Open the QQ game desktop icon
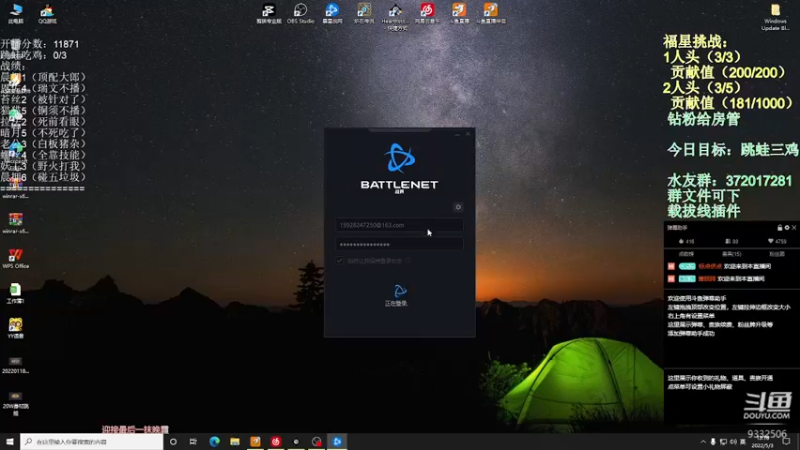 click(47, 13)
